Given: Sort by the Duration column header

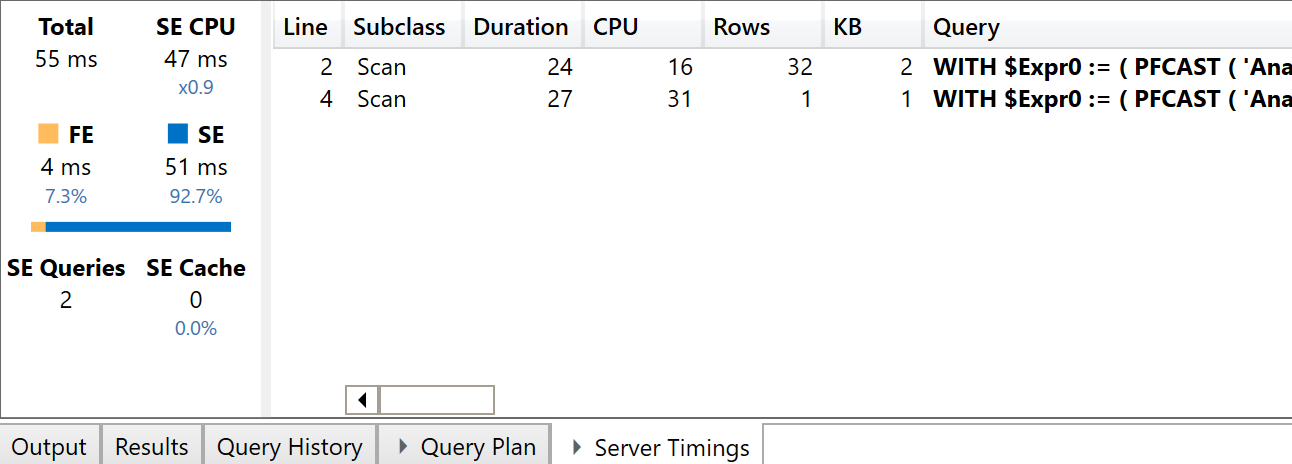Looking at the screenshot, I should [x=522, y=27].
